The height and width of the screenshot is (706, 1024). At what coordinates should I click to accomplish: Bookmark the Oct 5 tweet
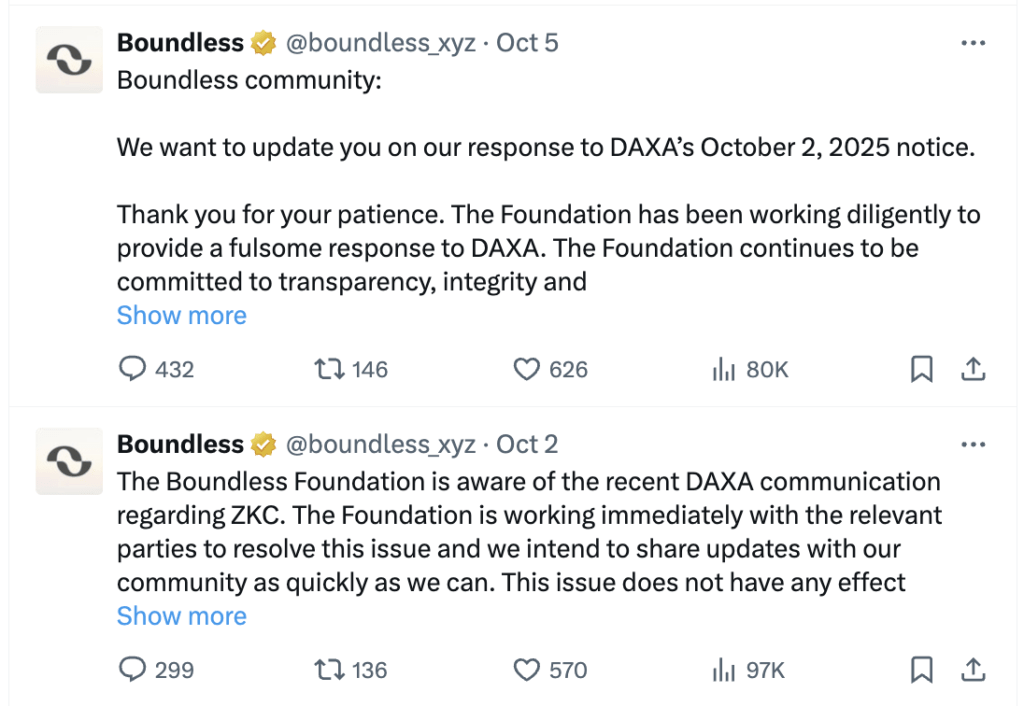click(921, 369)
